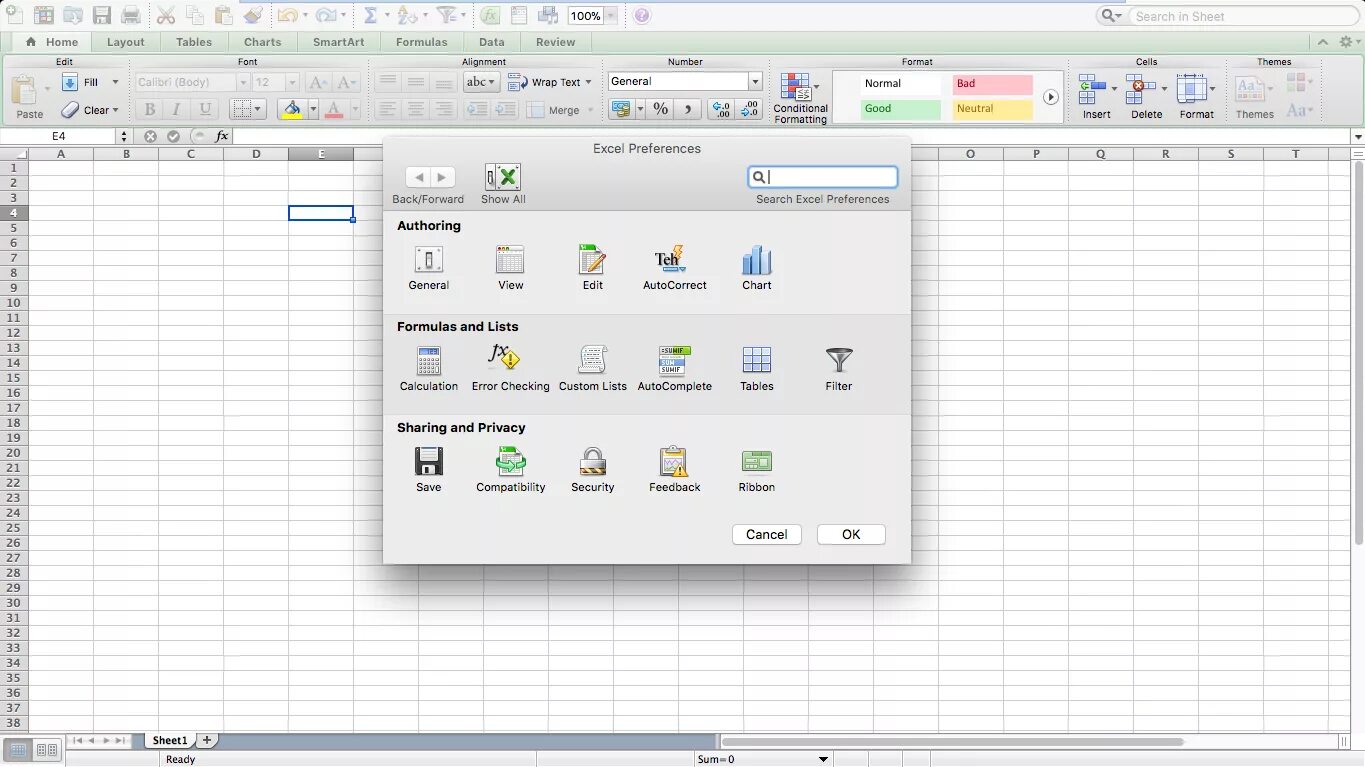
Task: Click the Print icon in toolbar
Action: [131, 15]
